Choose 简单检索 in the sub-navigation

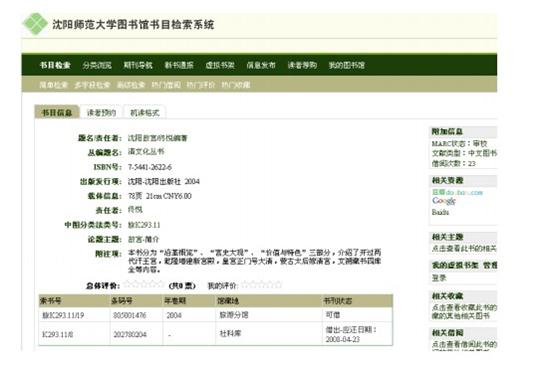click(54, 85)
